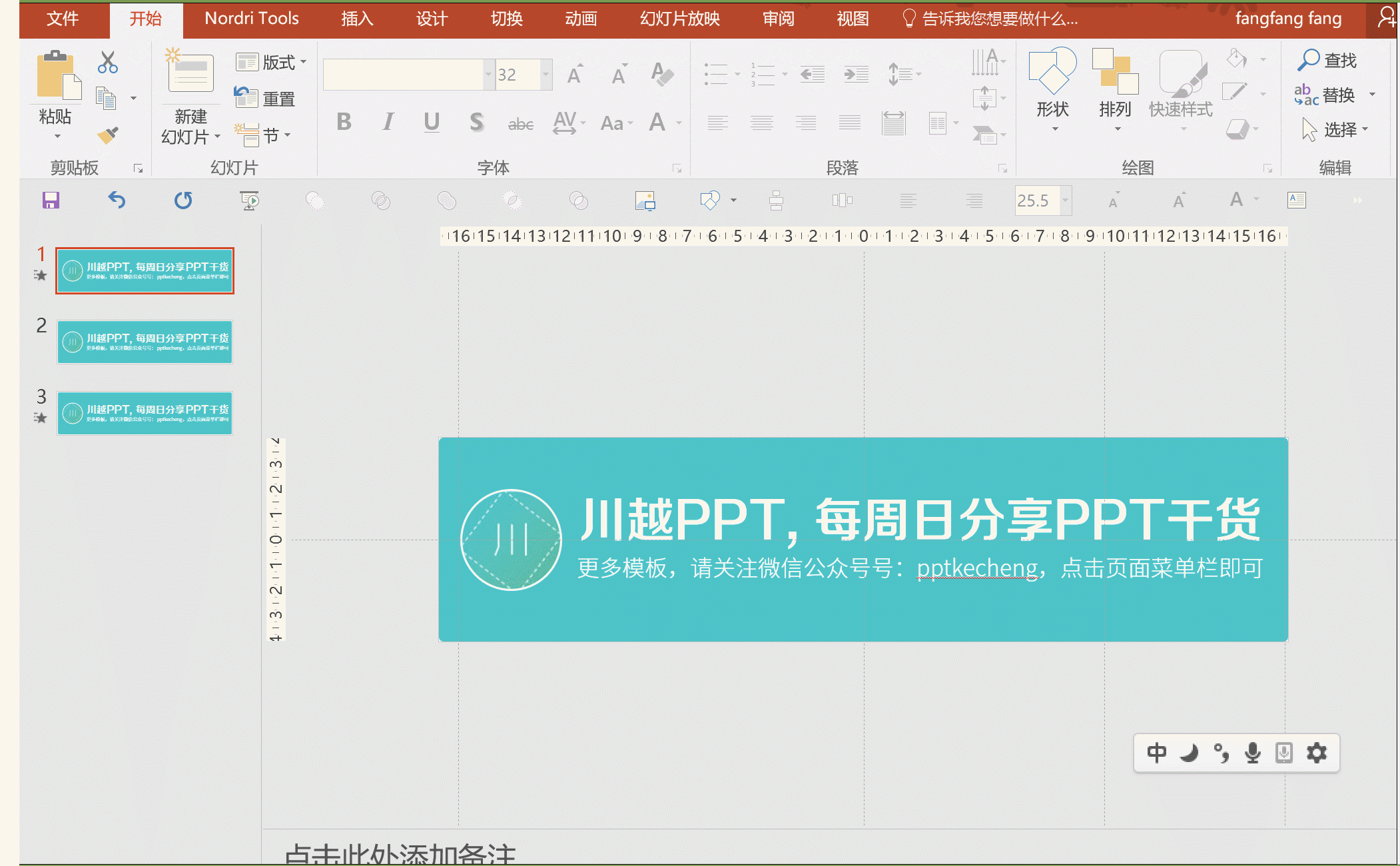Select slide 2 thumbnail
The height and width of the screenshot is (866, 1400).
coord(145,342)
